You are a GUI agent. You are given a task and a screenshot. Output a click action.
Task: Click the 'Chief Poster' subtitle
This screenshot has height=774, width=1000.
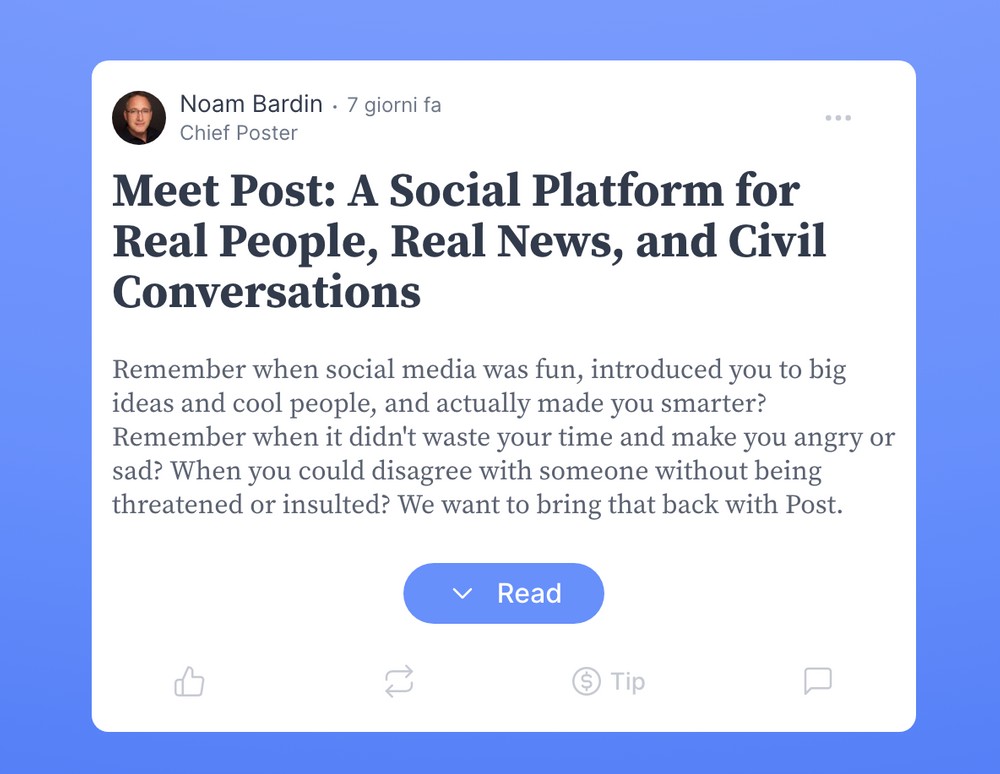239,133
